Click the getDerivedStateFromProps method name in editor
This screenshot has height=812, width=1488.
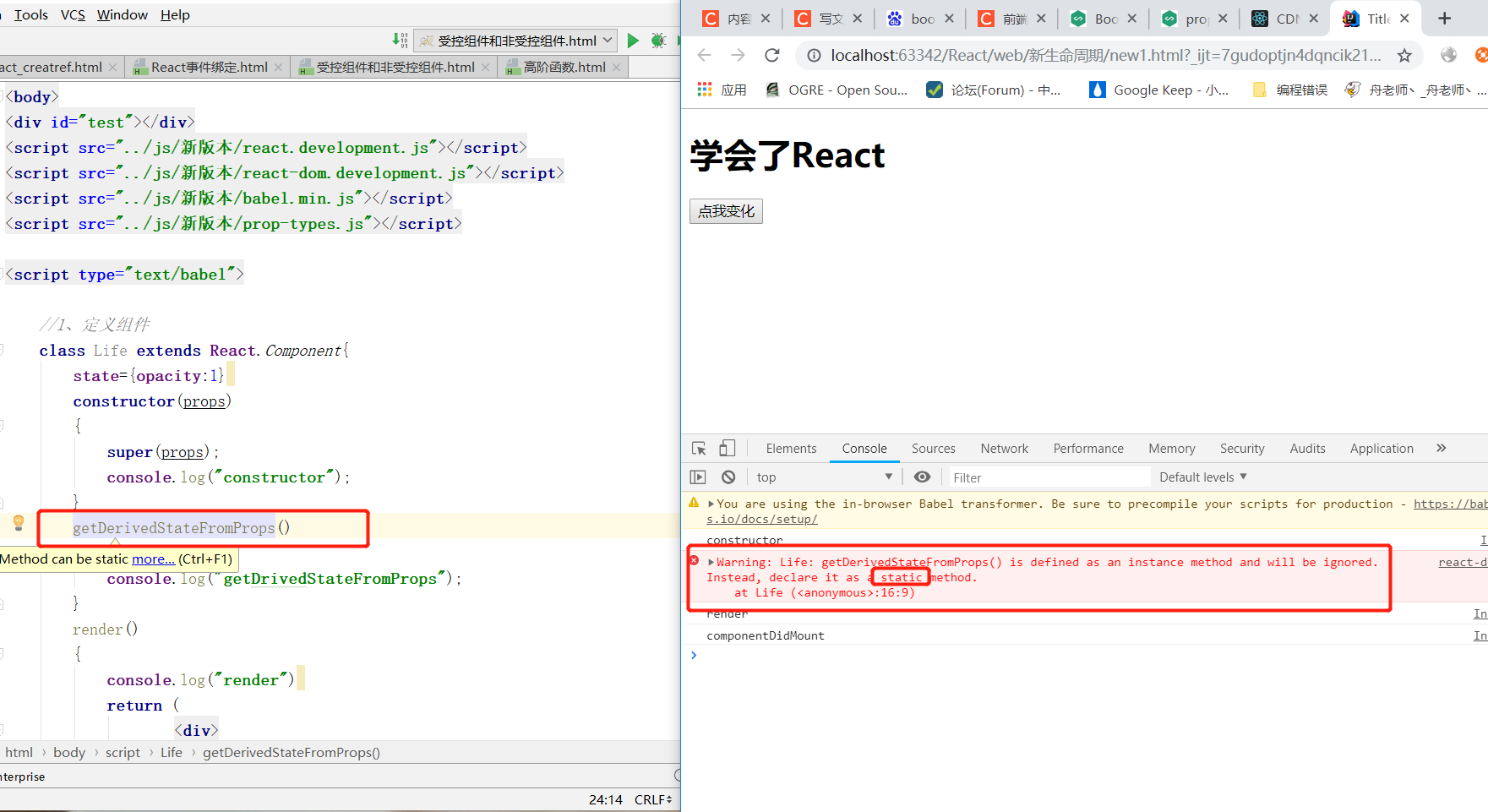coord(173,528)
